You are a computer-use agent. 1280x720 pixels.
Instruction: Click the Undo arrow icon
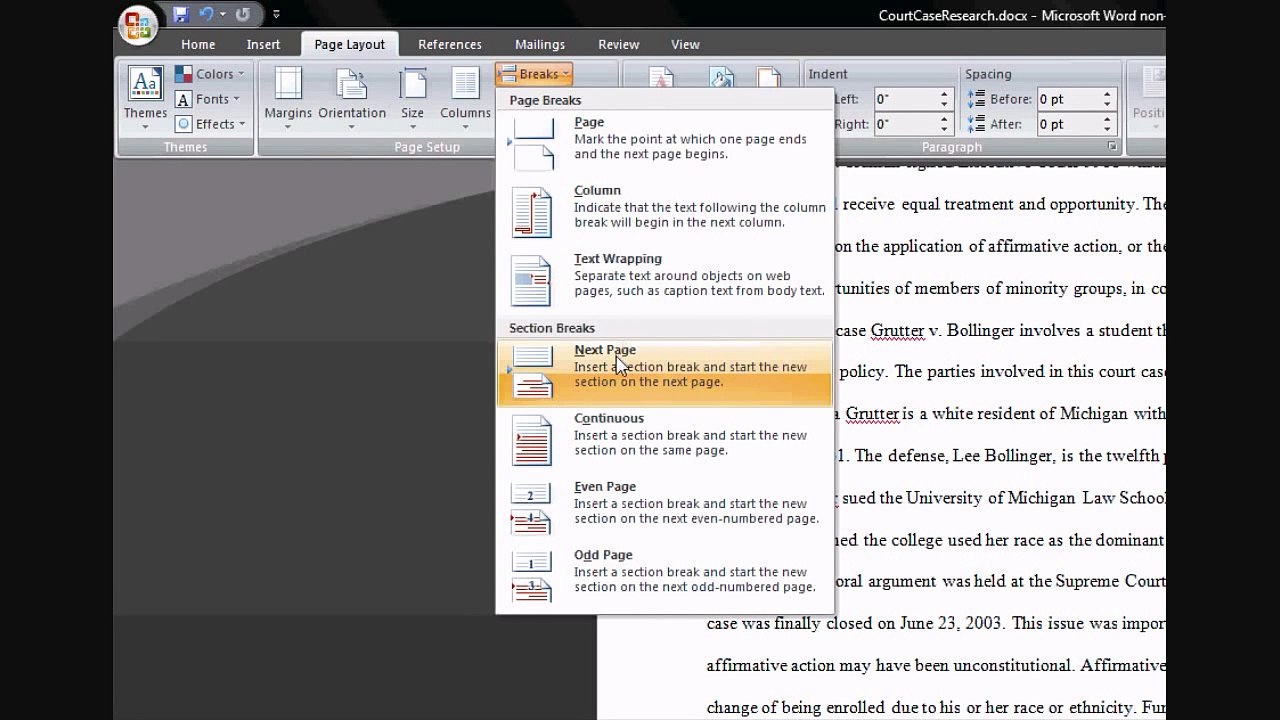click(207, 15)
